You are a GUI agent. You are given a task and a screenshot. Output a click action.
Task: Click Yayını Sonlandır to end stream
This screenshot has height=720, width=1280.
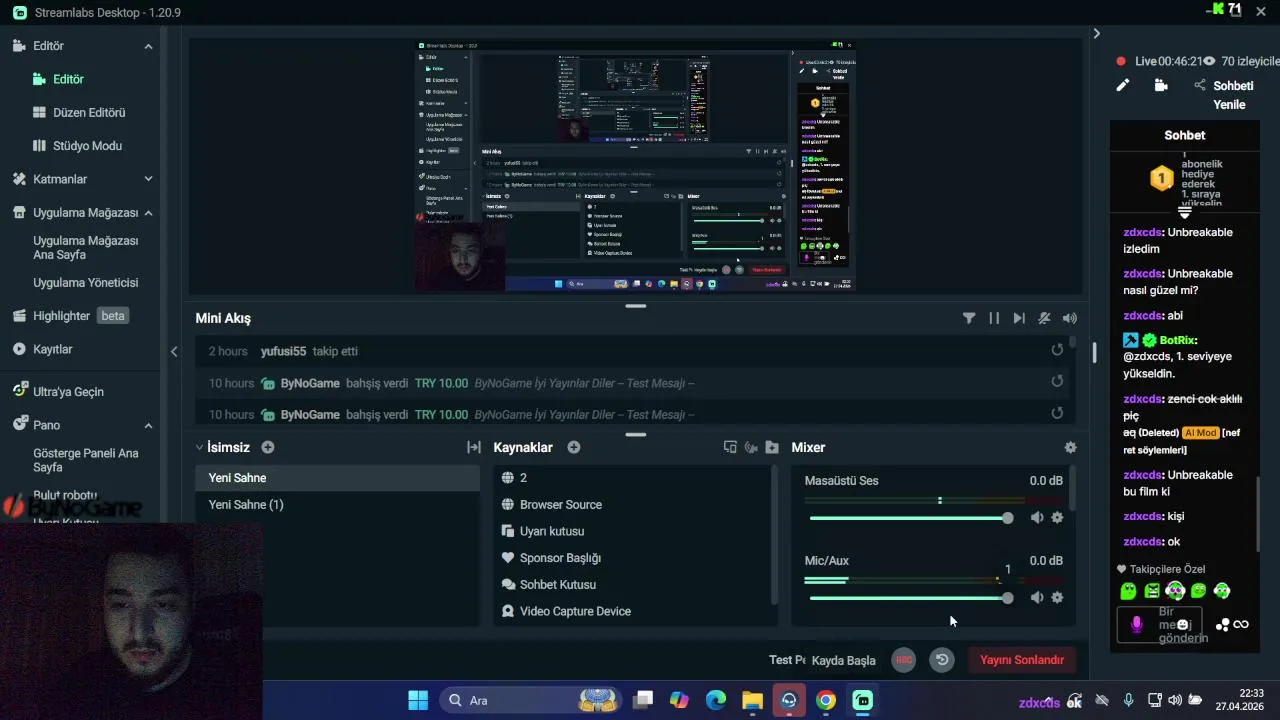pyautogui.click(x=1021, y=660)
